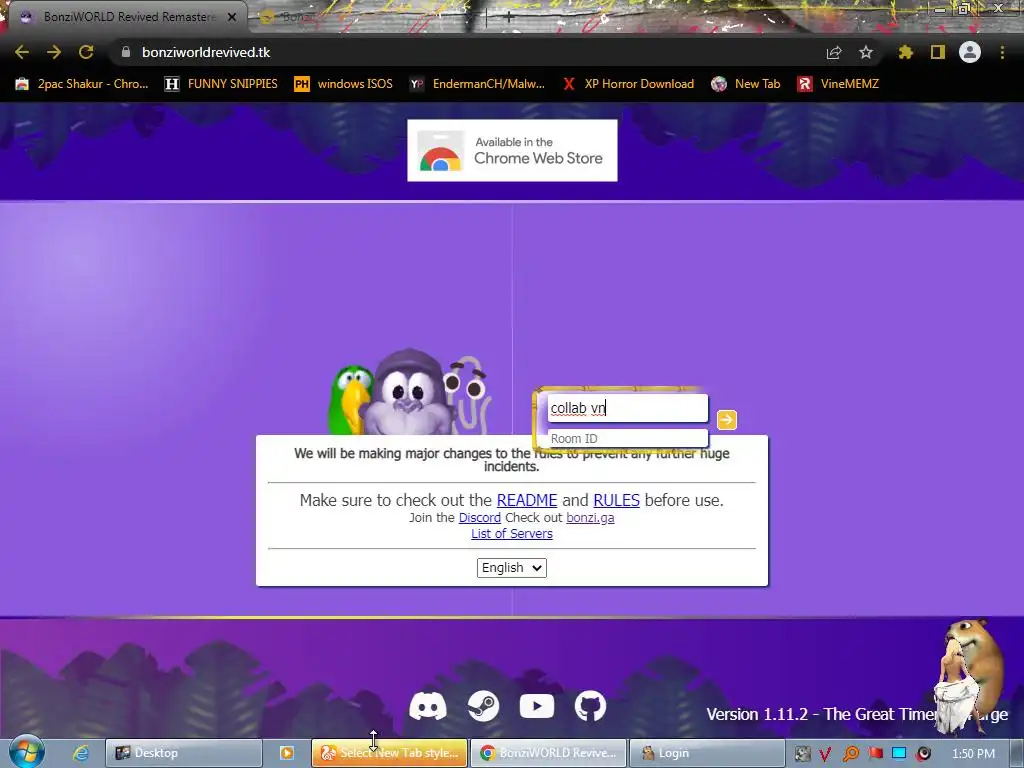Open the Chrome profile avatar
Image resolution: width=1024 pixels, height=768 pixels.
(x=970, y=52)
